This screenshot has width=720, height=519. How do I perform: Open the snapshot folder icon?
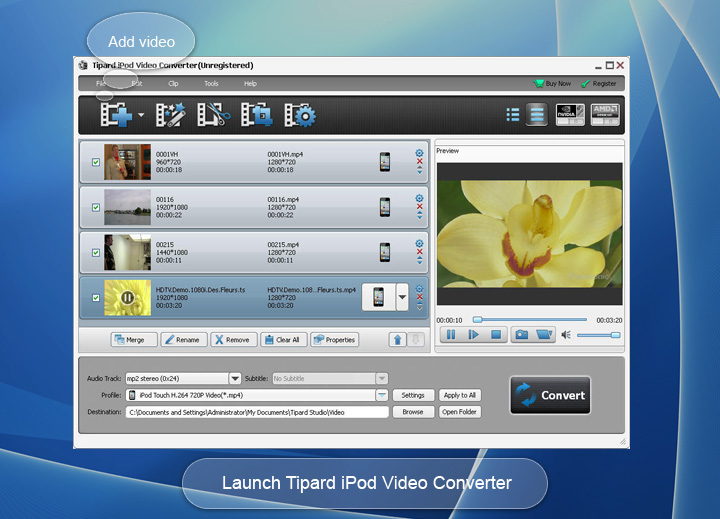tap(544, 335)
